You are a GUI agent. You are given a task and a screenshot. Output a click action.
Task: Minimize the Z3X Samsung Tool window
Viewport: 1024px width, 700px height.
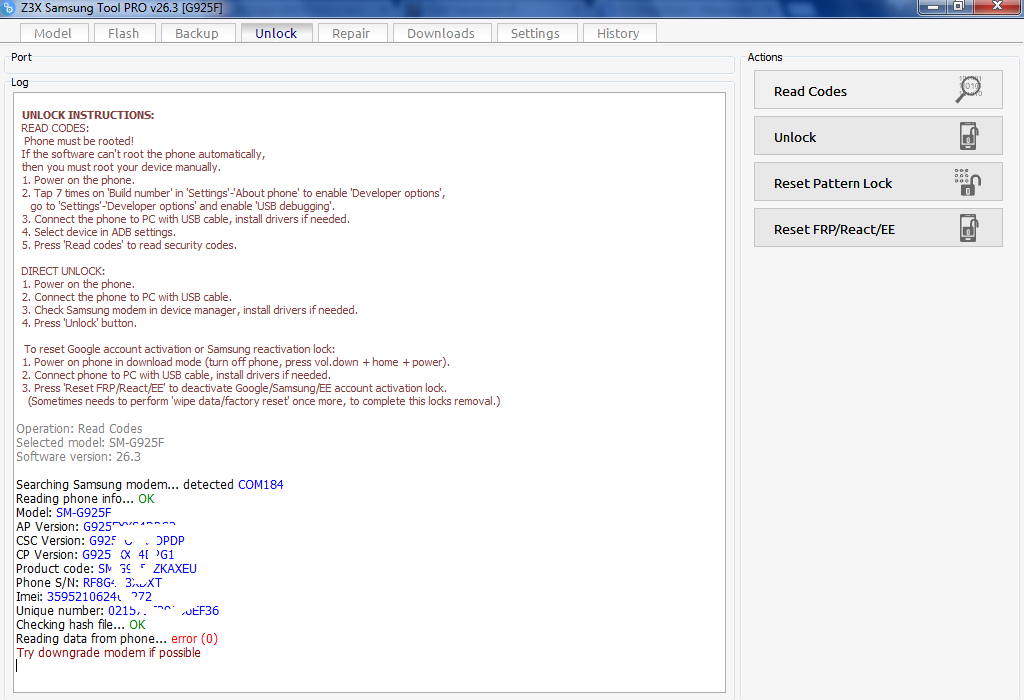933,6
